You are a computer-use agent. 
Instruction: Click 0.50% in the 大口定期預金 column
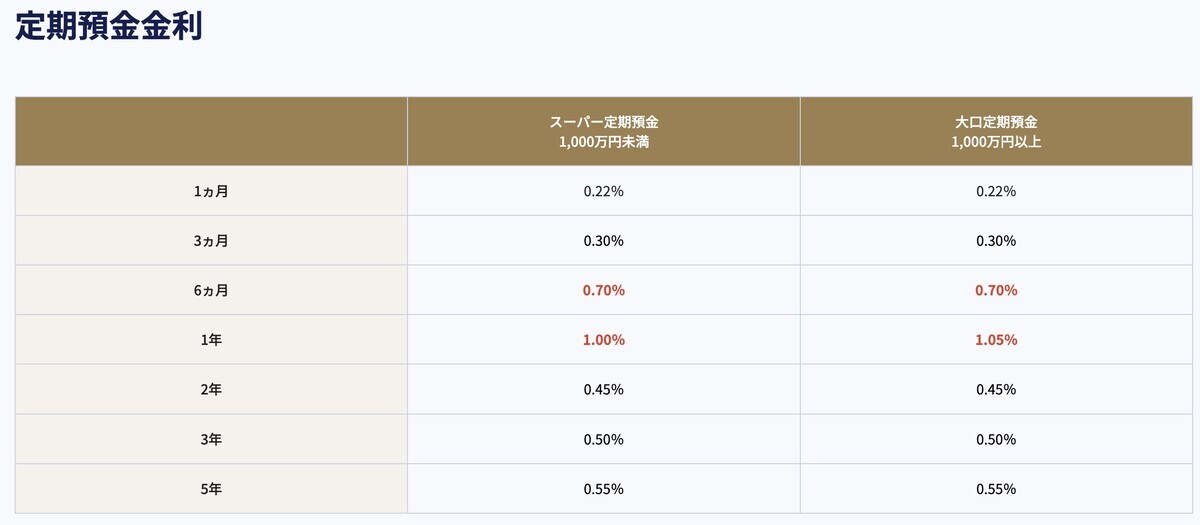[x=996, y=440]
